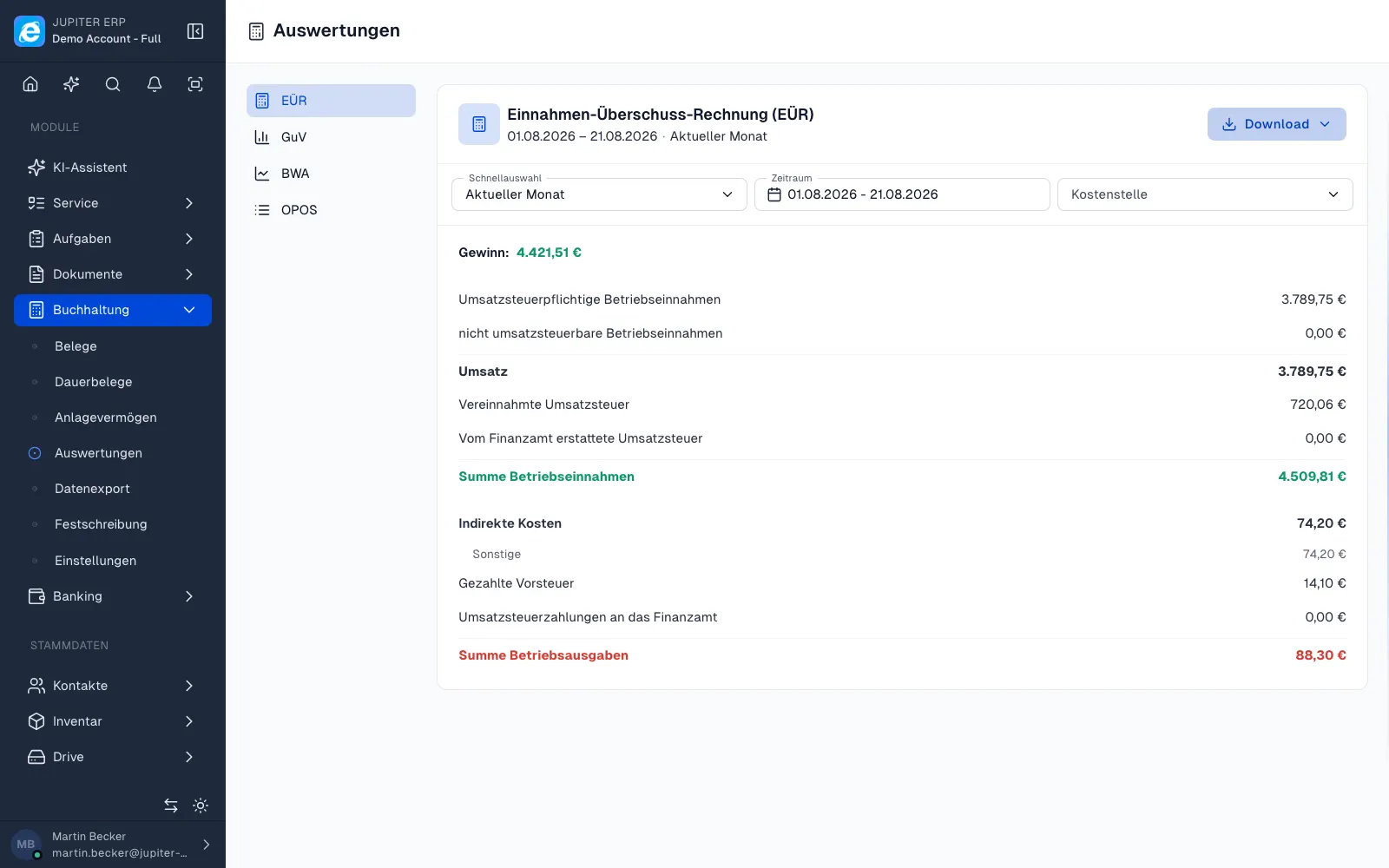Click the 14,10 € value
The image size is (1389, 868).
pos(1324,583)
